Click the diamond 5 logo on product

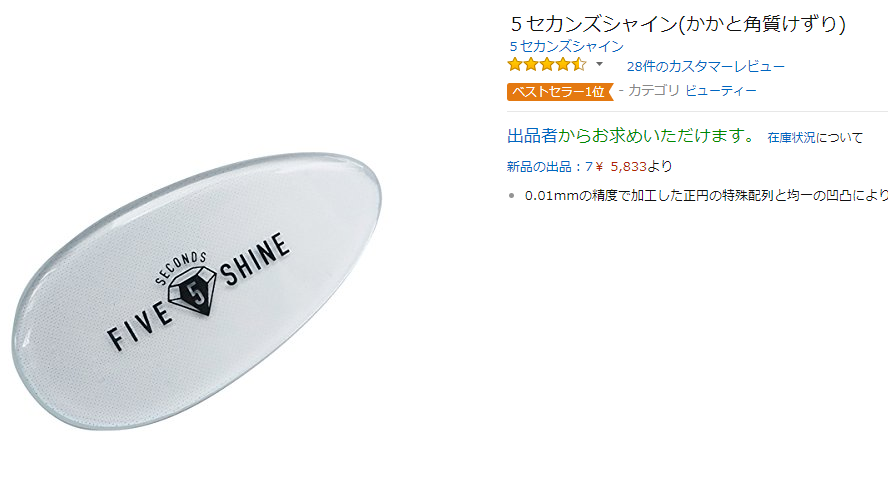[x=193, y=291]
